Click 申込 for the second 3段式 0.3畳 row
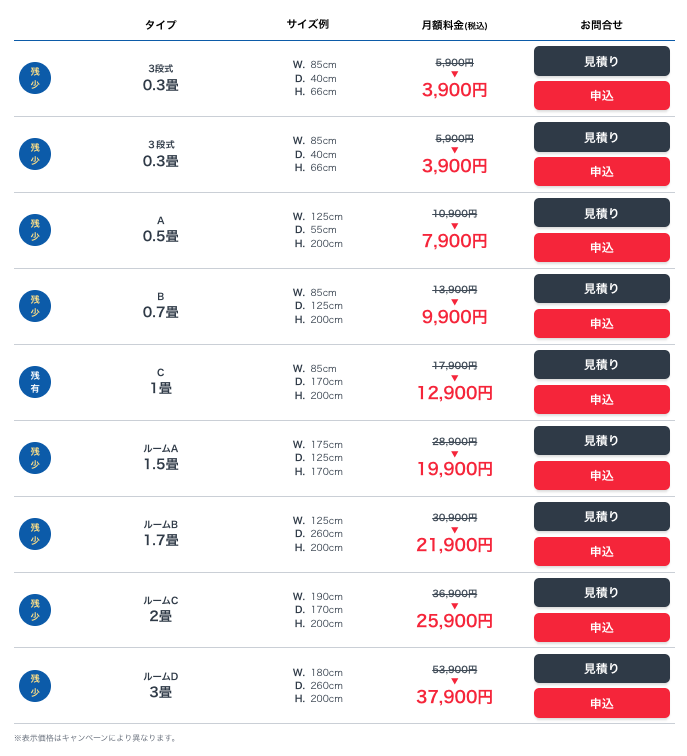This screenshot has width=687, height=756. (602, 172)
